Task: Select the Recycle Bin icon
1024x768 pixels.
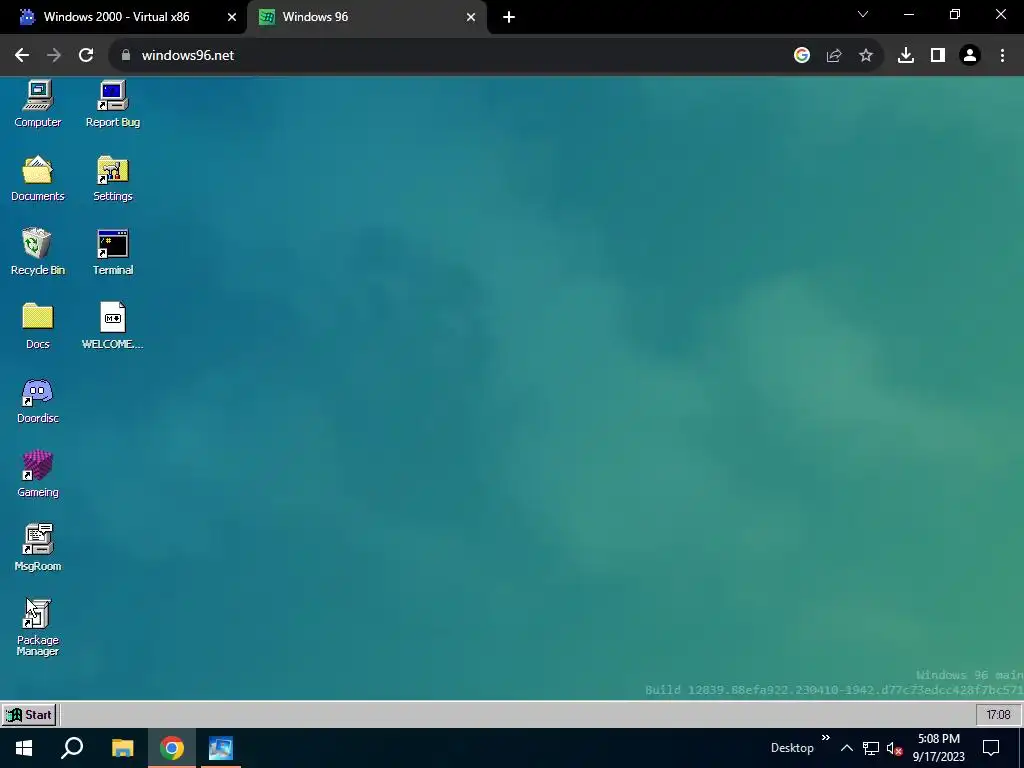Action: (38, 252)
